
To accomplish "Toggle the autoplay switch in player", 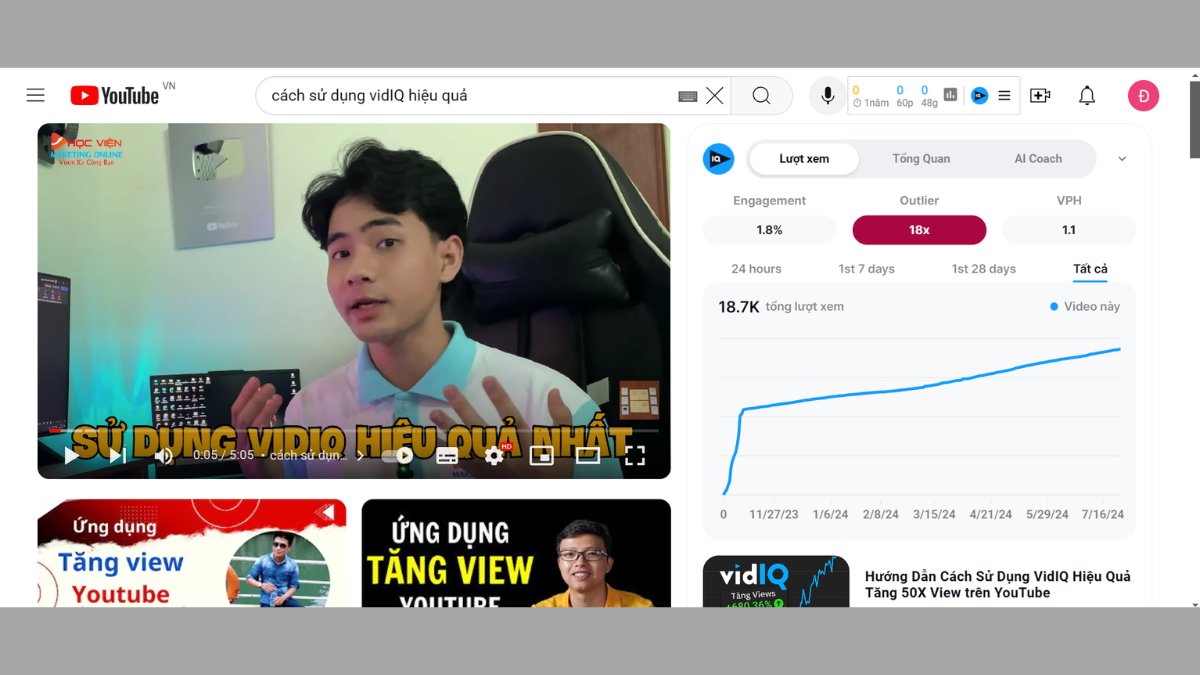I will (398, 456).
